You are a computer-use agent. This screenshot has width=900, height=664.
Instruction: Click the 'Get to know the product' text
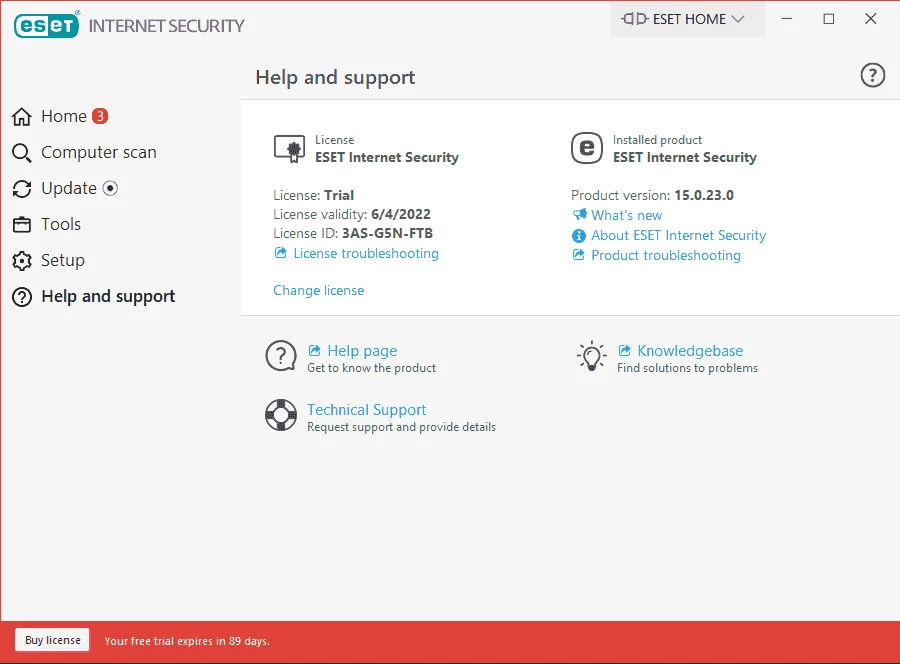[371, 368]
